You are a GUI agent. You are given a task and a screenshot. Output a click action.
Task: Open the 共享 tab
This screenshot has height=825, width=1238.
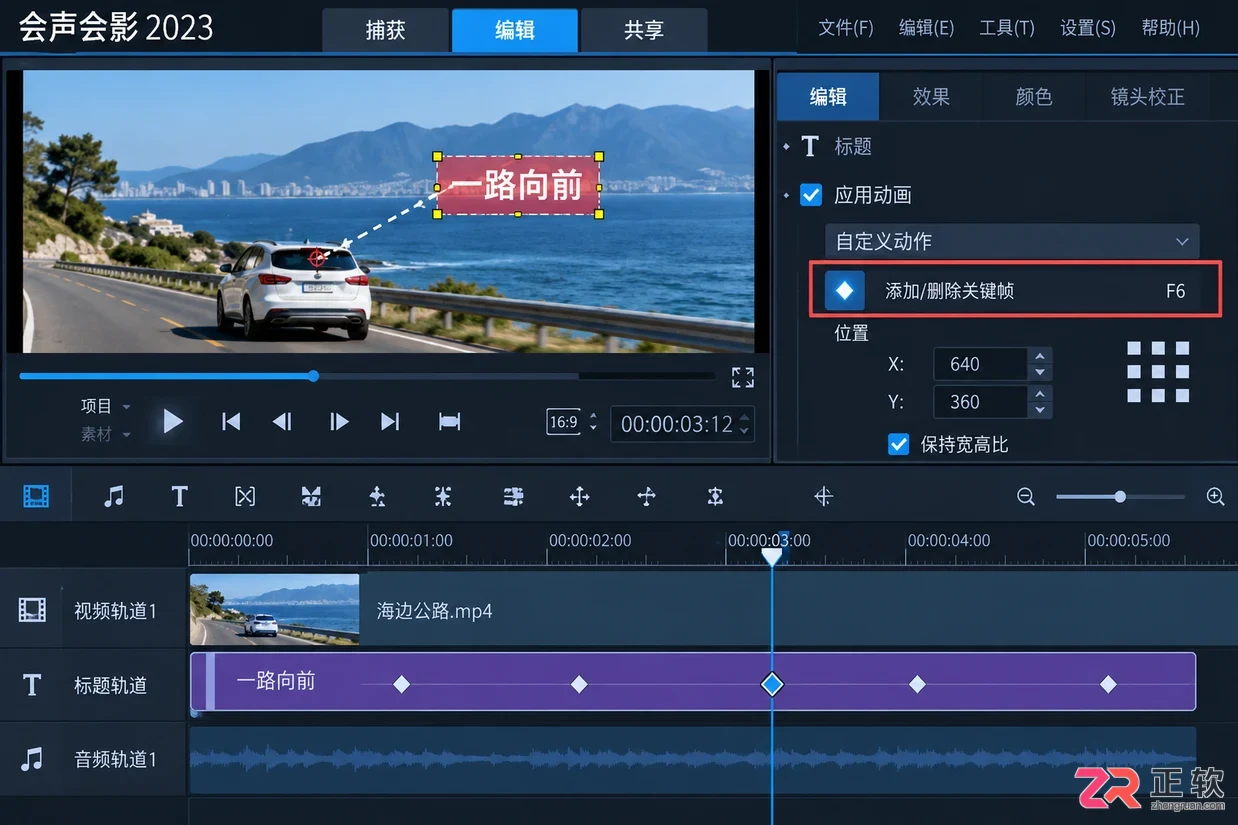(x=643, y=30)
